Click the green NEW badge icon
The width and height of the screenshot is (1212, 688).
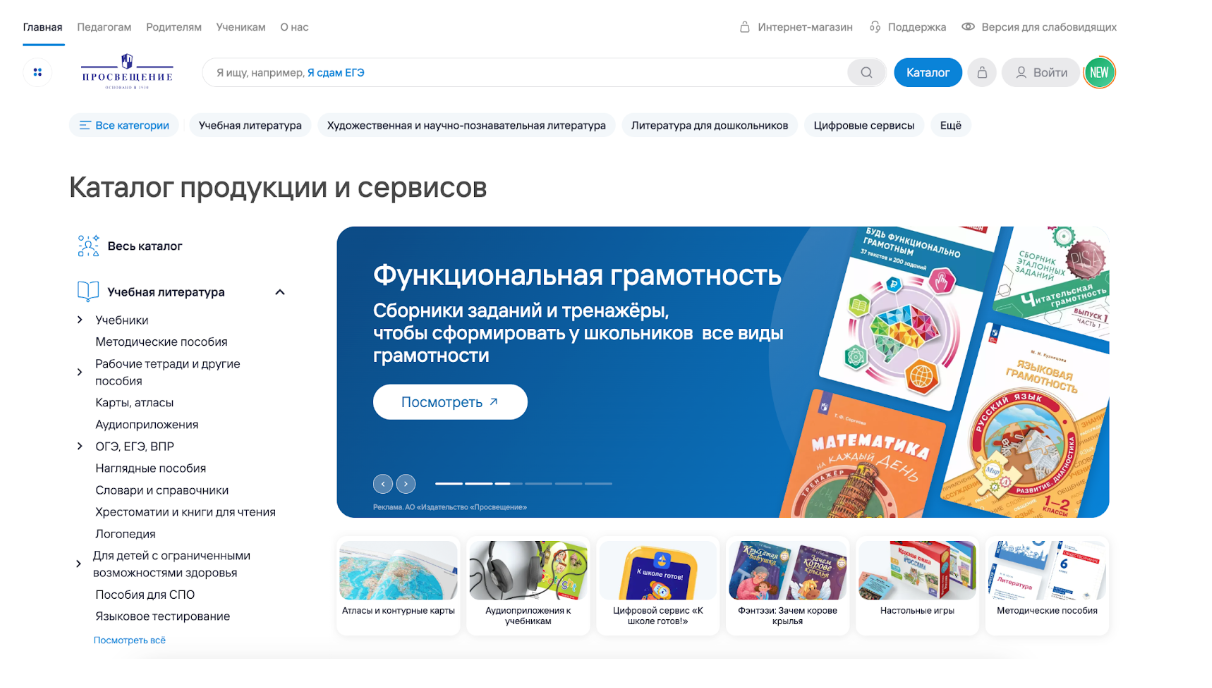1099,72
